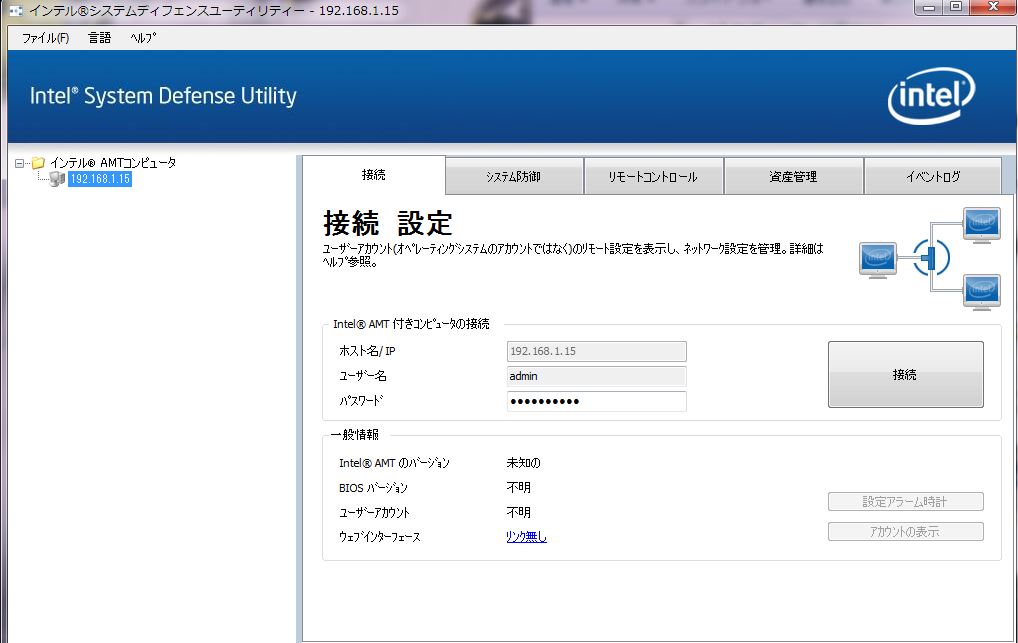Viewport: 1018px width, 643px height.
Task: Open the 言語 menu
Action: [99, 38]
